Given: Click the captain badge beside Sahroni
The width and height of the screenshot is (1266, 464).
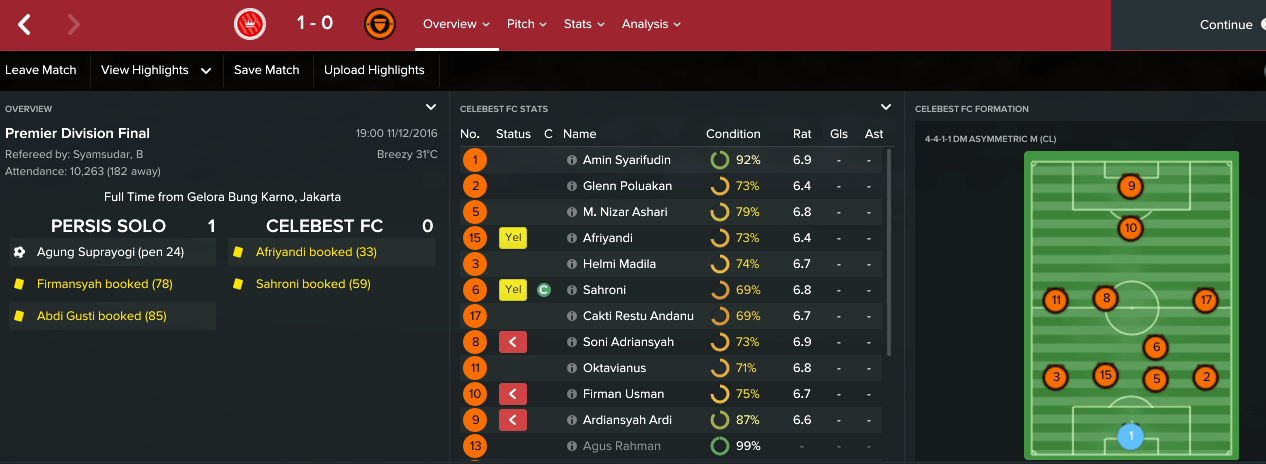Looking at the screenshot, I should tap(544, 290).
